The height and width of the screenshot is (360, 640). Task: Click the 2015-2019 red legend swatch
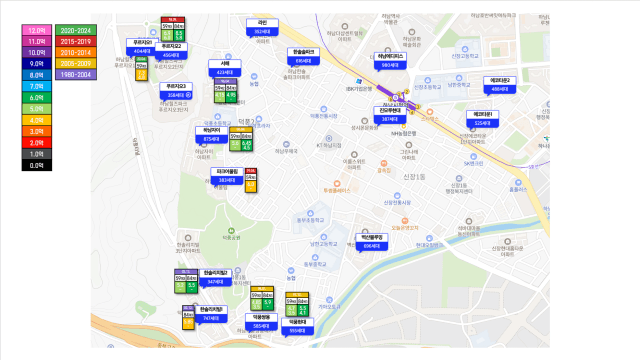(x=76, y=41)
